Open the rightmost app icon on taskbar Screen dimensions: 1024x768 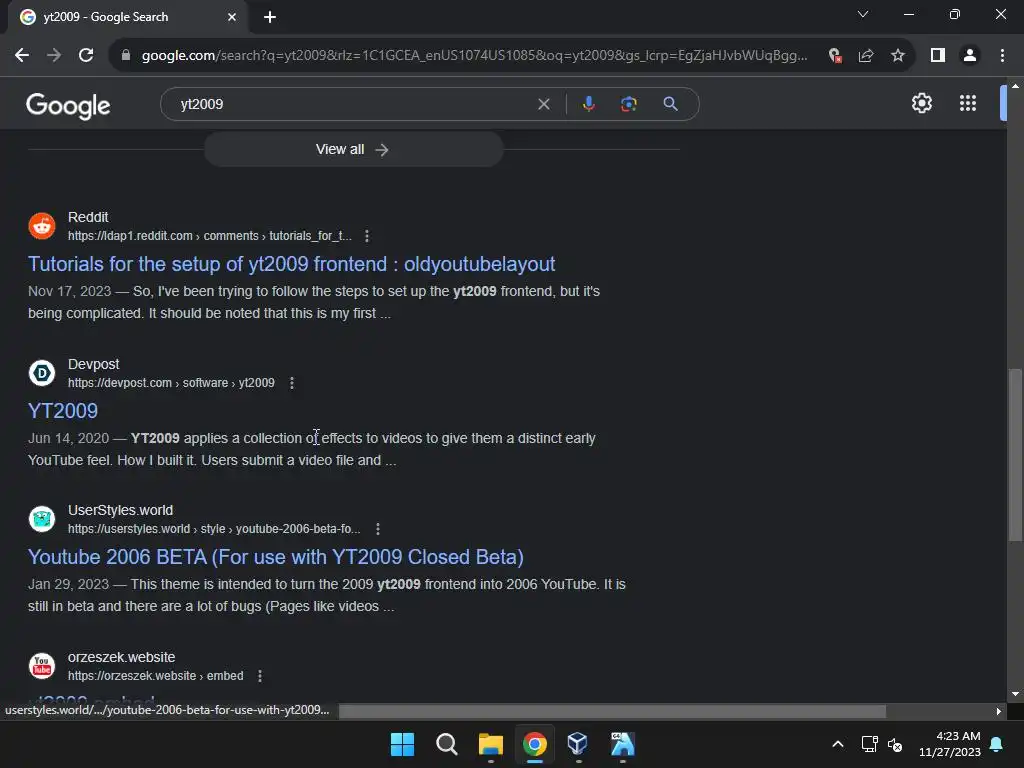tap(622, 744)
